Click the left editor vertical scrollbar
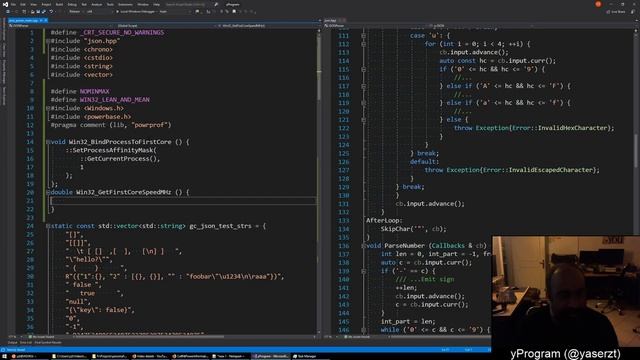The height and width of the screenshot is (360, 640). pos(319,182)
